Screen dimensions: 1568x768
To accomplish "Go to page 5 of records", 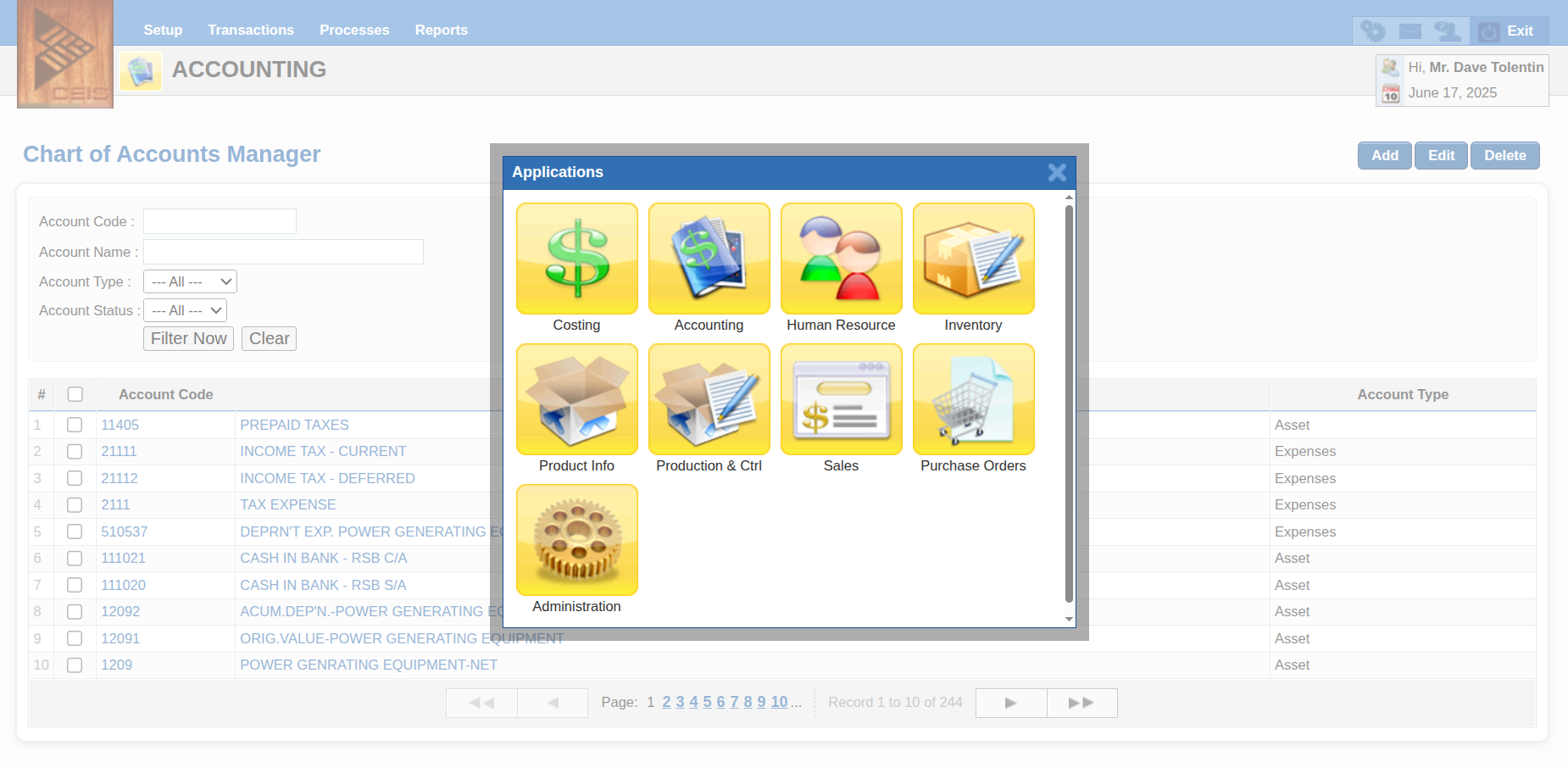I will [x=707, y=702].
